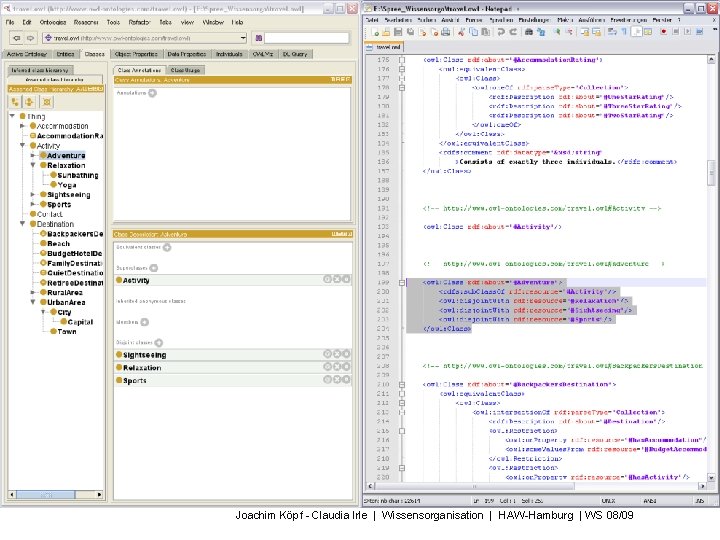Click the Print icon in Notepad++ toolbar
Viewport: 720px width, 540px height.
(446, 32)
